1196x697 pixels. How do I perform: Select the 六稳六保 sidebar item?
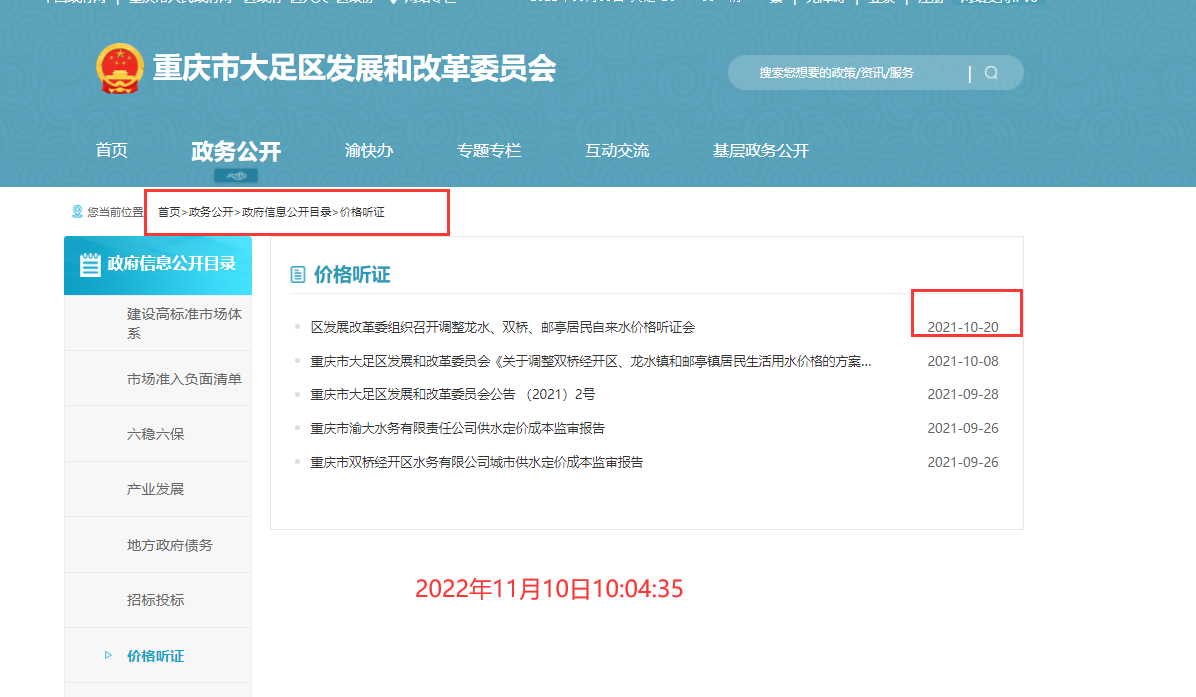click(158, 434)
